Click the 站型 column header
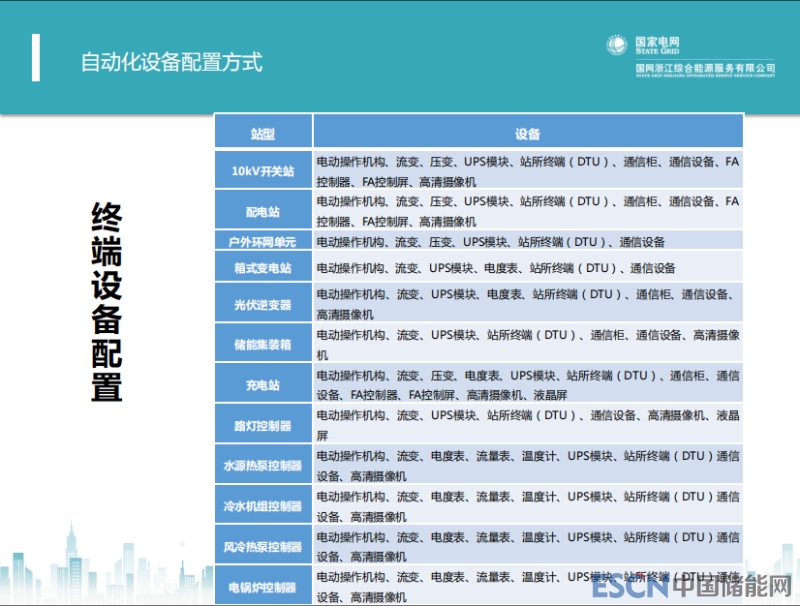 click(x=263, y=133)
